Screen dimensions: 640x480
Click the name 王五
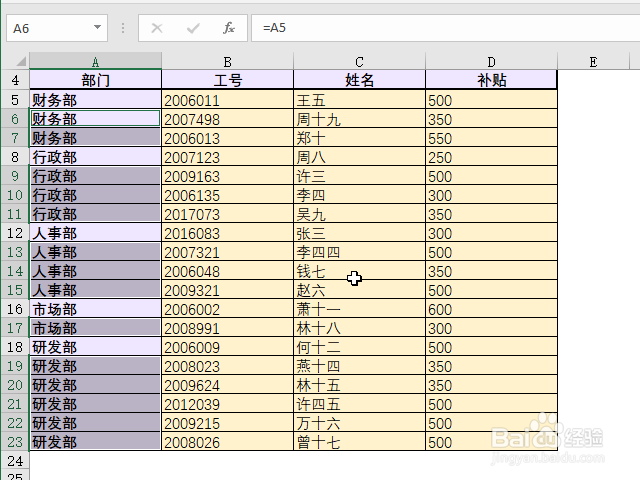pos(311,100)
